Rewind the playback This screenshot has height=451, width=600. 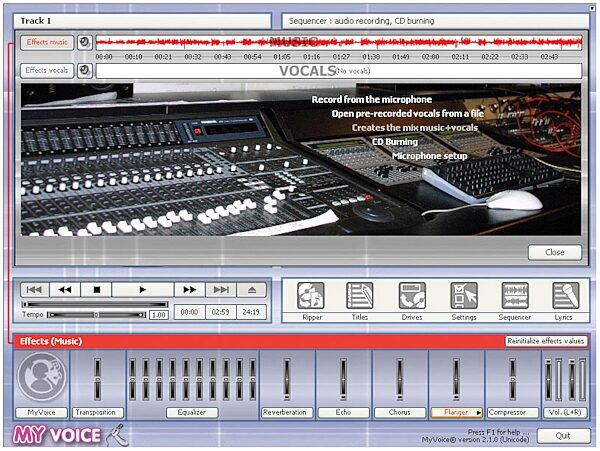pos(65,290)
